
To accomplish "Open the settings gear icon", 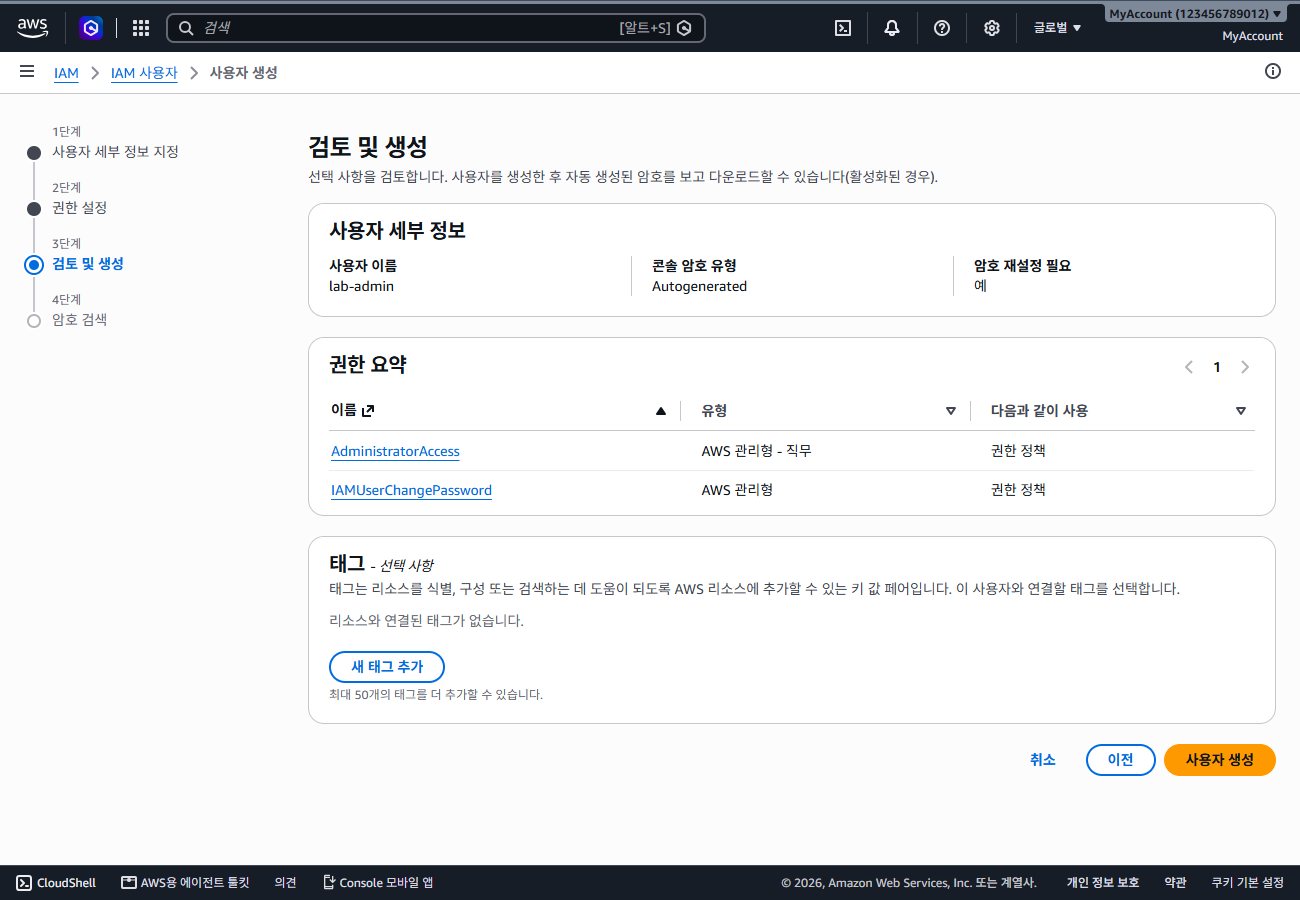I will (991, 28).
